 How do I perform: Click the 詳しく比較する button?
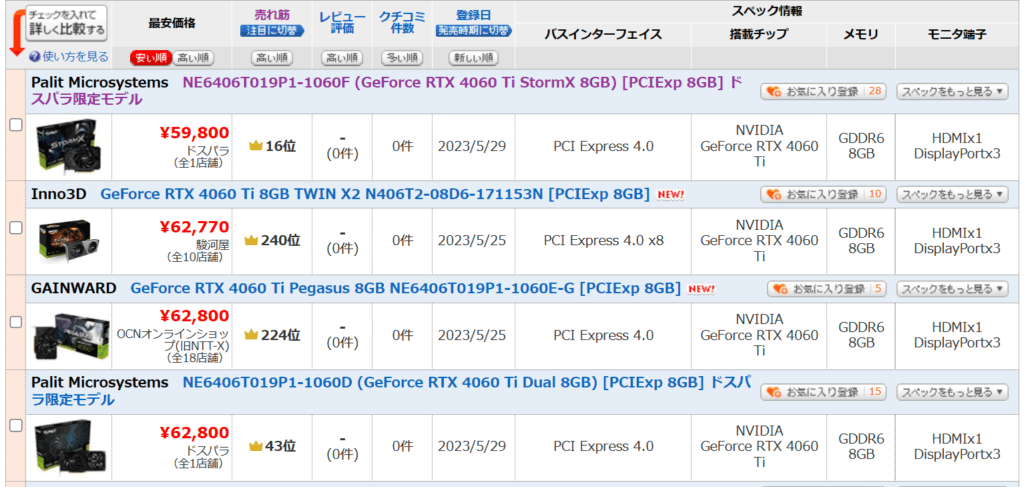point(66,22)
